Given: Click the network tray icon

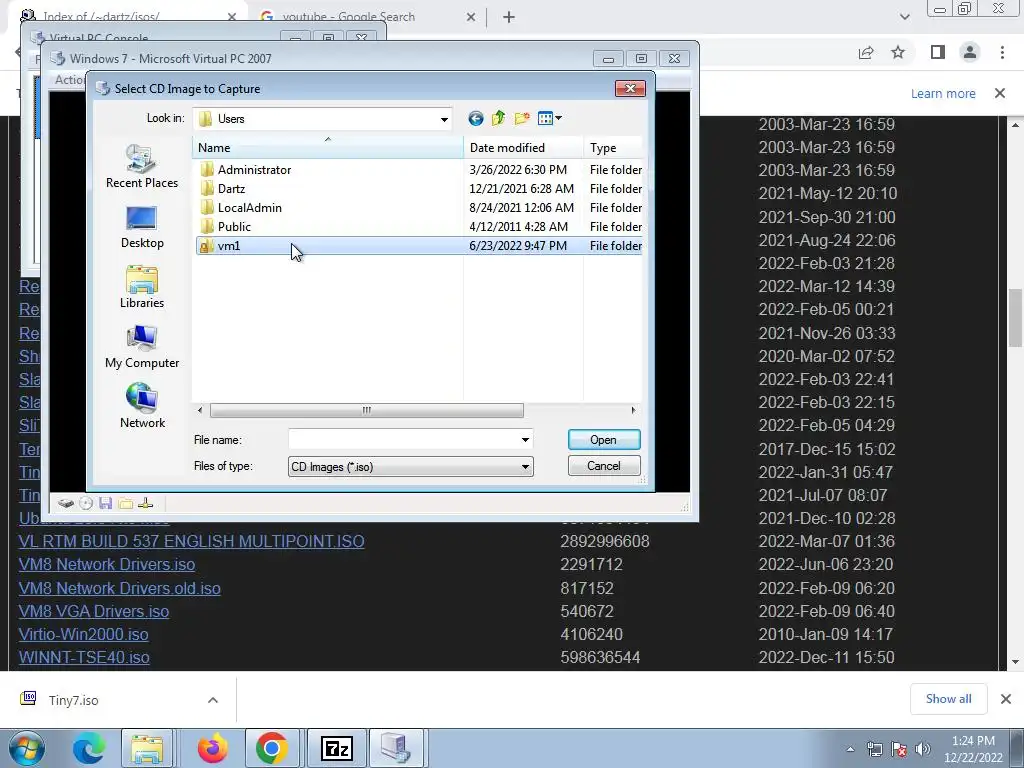Looking at the screenshot, I should [x=874, y=750].
